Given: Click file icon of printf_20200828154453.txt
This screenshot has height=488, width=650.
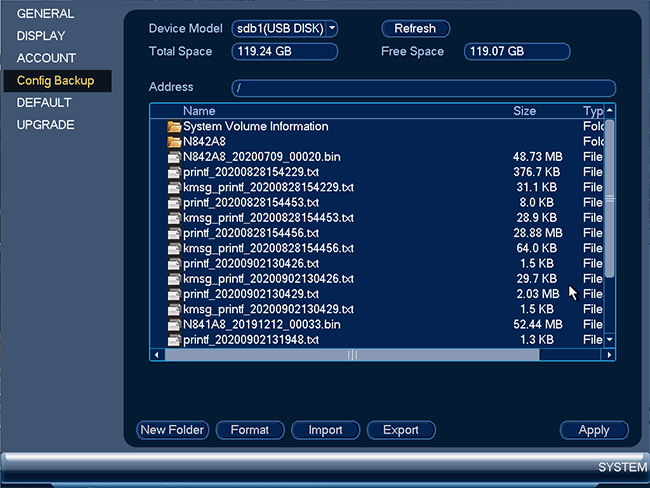Looking at the screenshot, I should 174,203.
